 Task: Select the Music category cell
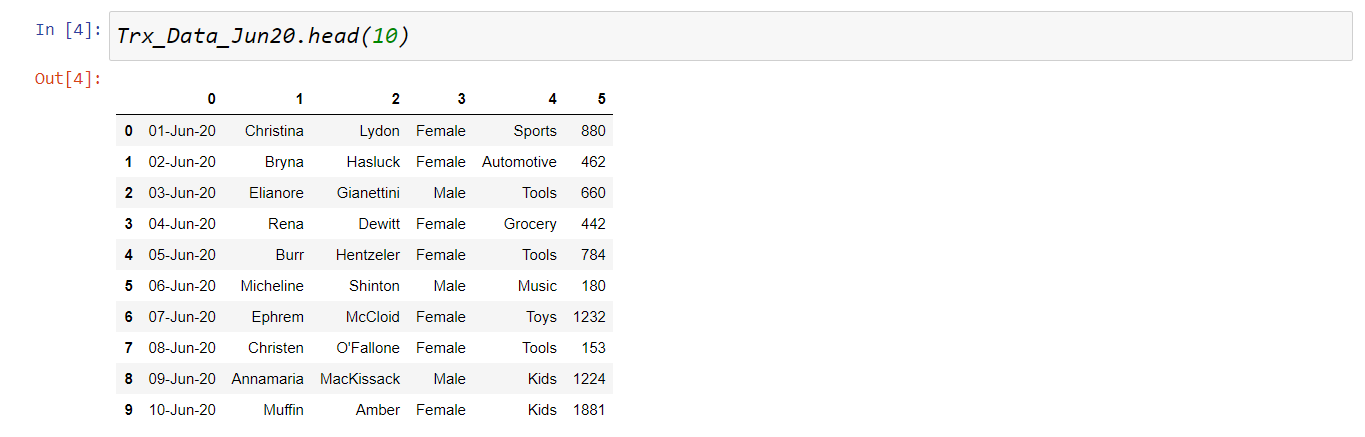coord(537,286)
